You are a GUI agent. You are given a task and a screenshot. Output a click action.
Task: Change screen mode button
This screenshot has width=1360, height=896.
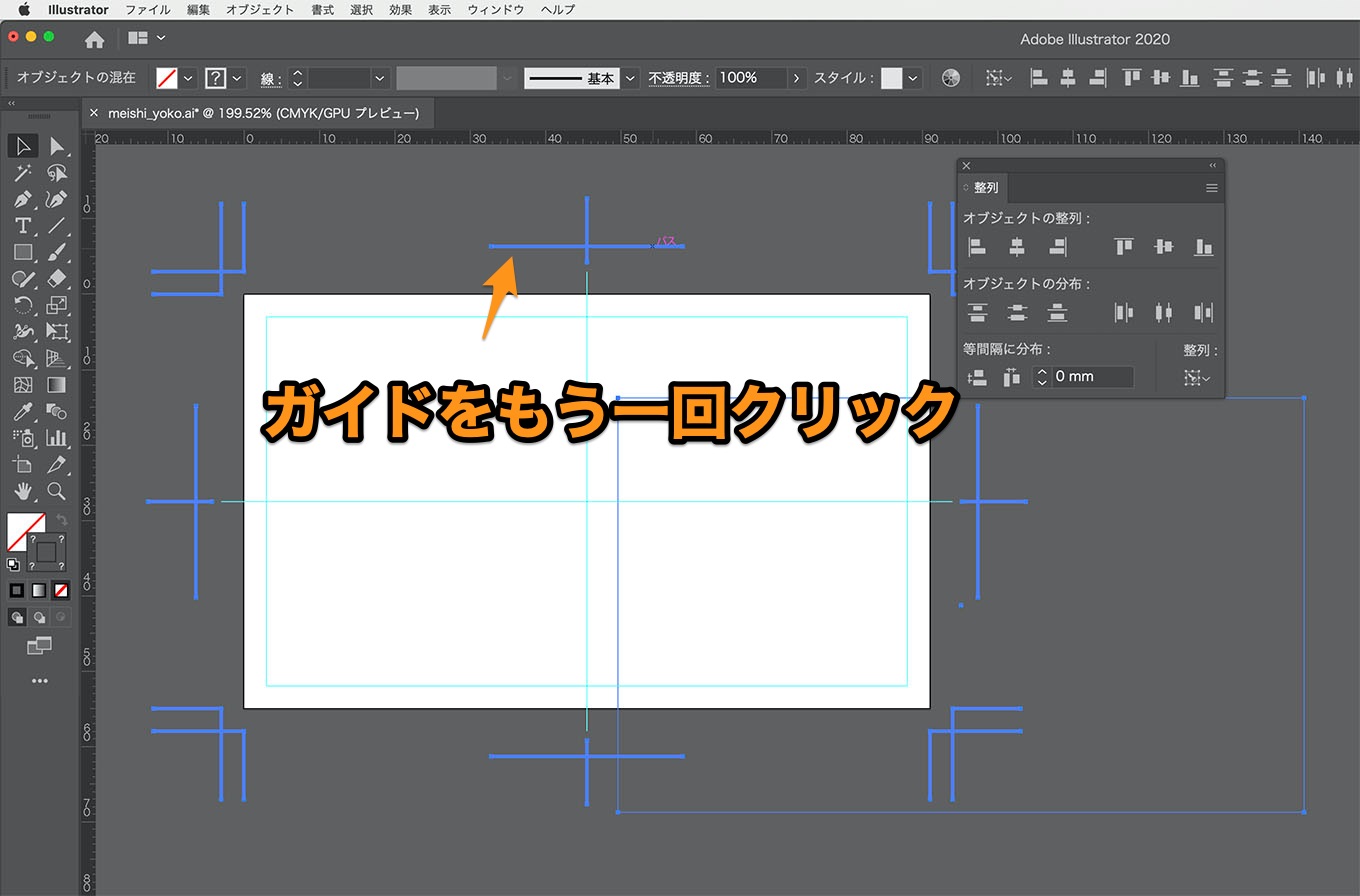39,646
